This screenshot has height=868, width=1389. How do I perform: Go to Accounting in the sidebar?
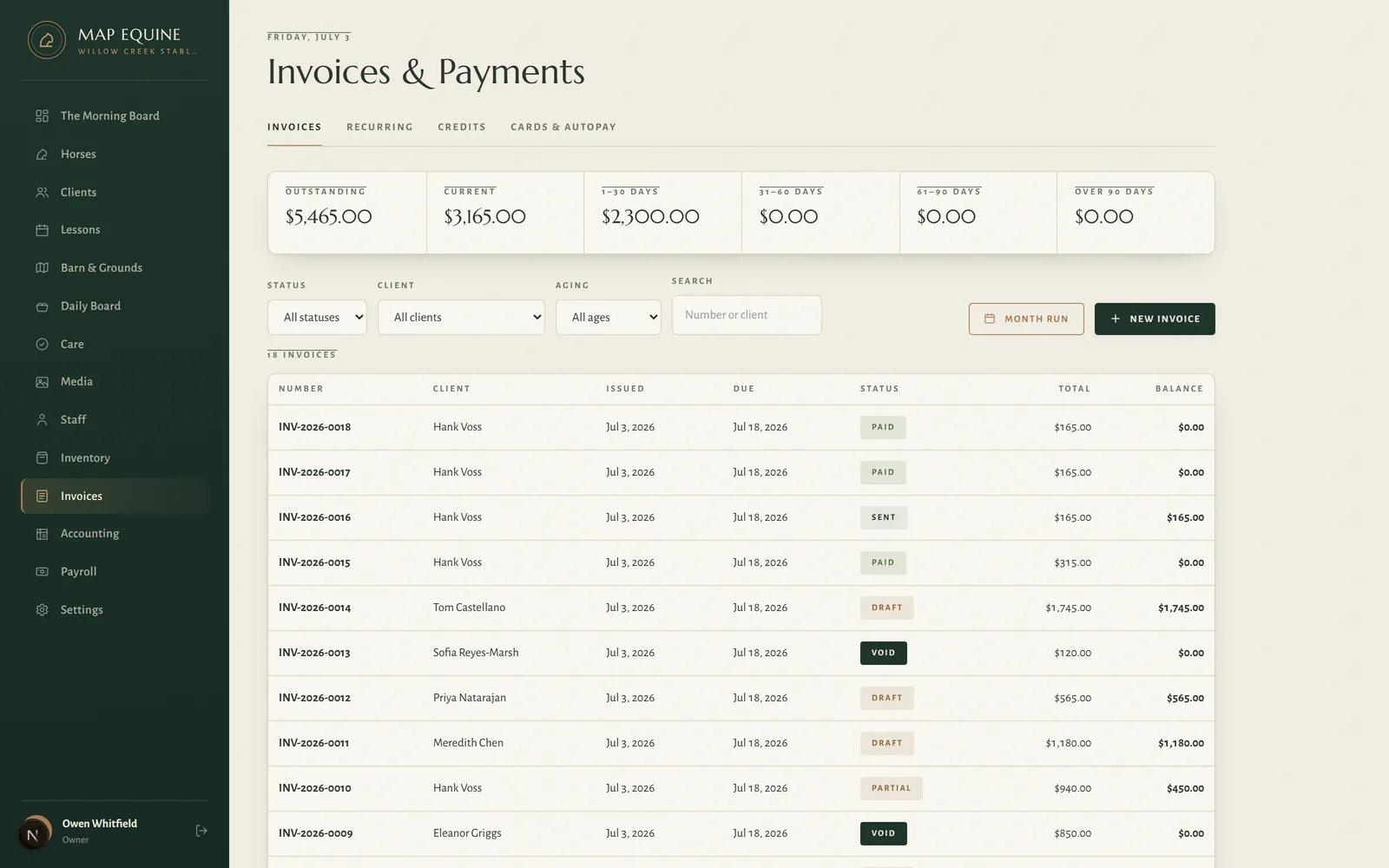point(115,534)
